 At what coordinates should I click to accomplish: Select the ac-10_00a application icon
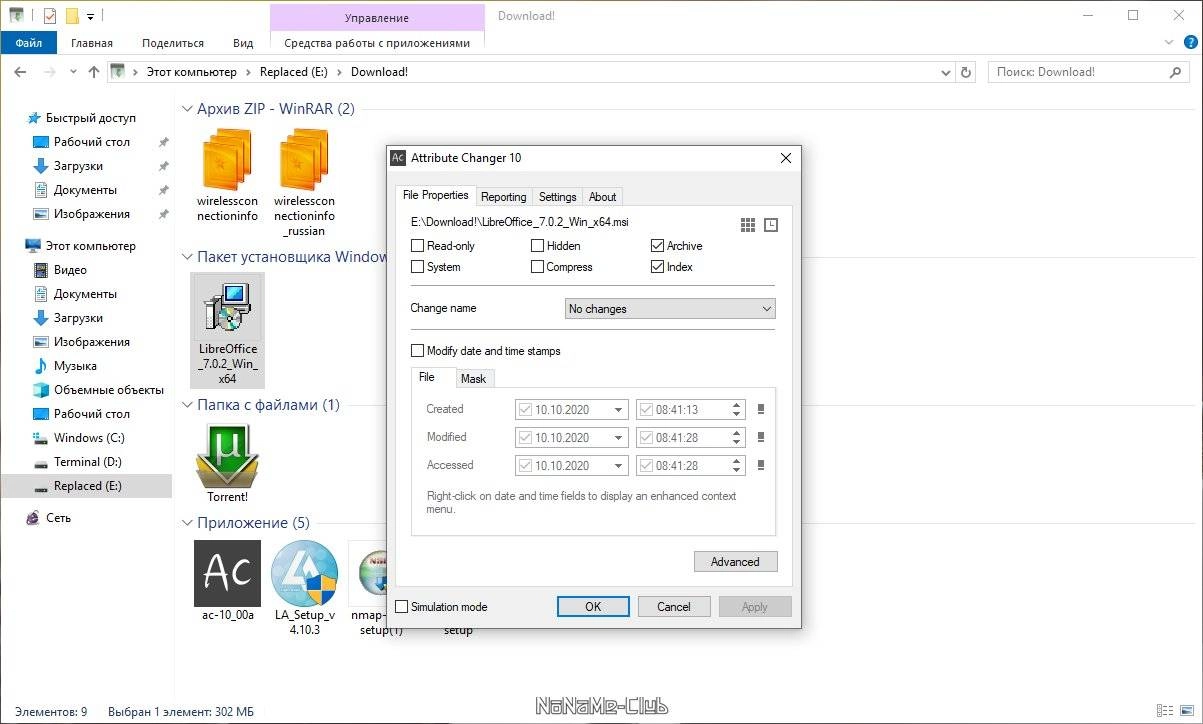coord(227,573)
